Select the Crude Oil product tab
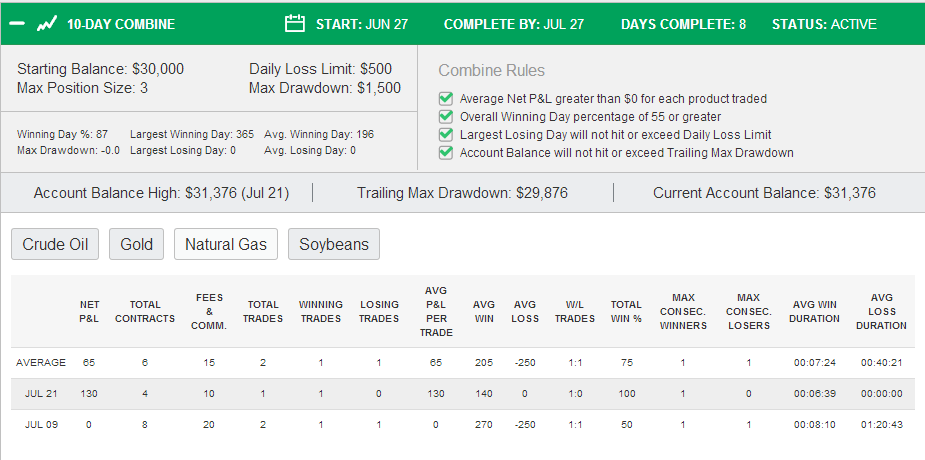The height and width of the screenshot is (460, 925). pyautogui.click(x=55, y=244)
